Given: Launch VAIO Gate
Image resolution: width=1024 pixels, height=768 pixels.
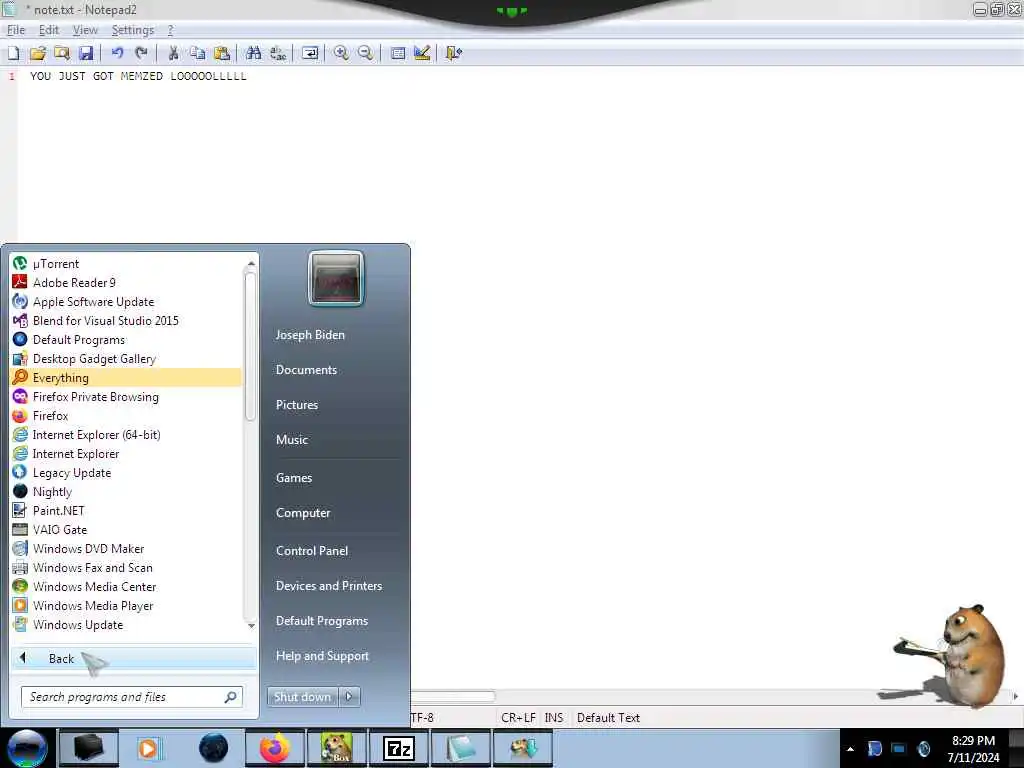Looking at the screenshot, I should click(127, 530).
